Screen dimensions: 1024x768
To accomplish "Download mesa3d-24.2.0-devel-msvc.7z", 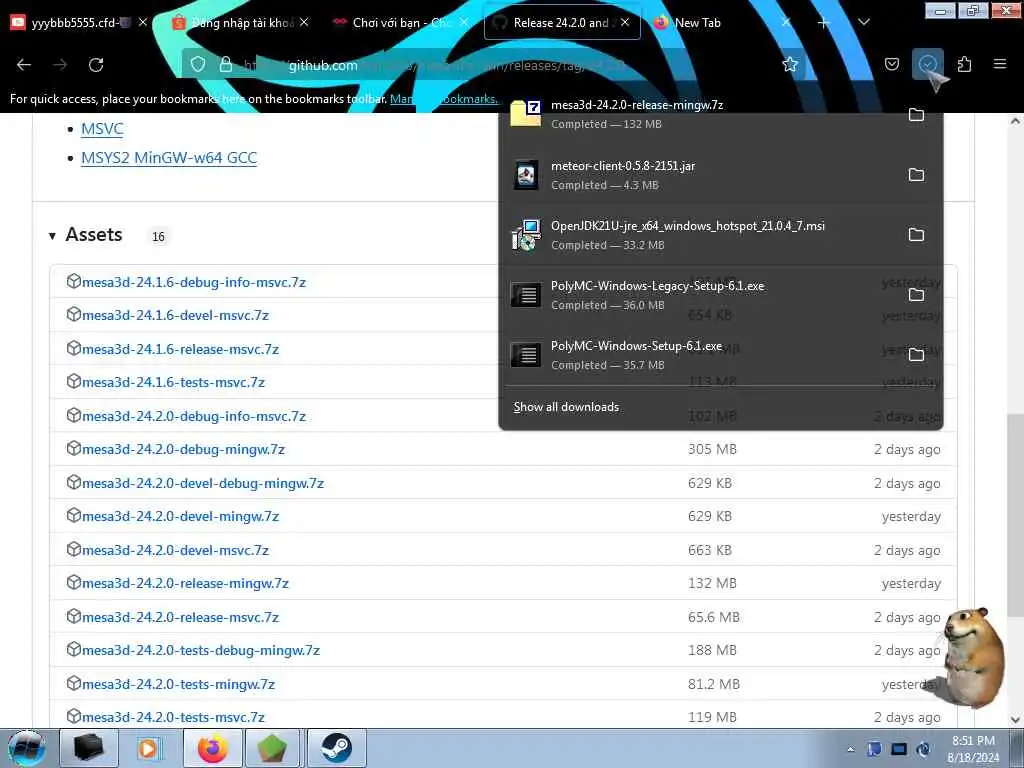I will coord(175,550).
